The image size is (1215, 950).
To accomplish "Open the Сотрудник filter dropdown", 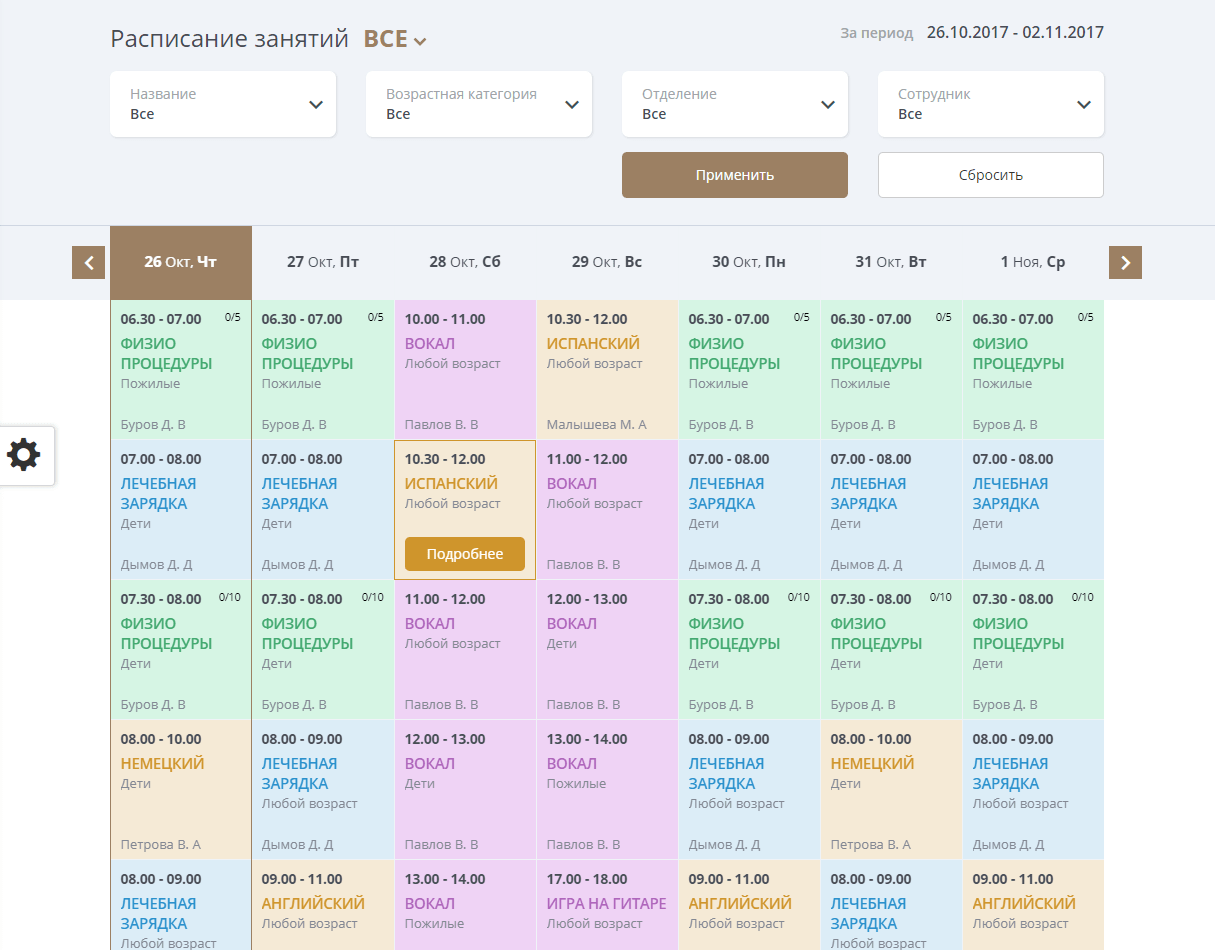I will coord(991,104).
